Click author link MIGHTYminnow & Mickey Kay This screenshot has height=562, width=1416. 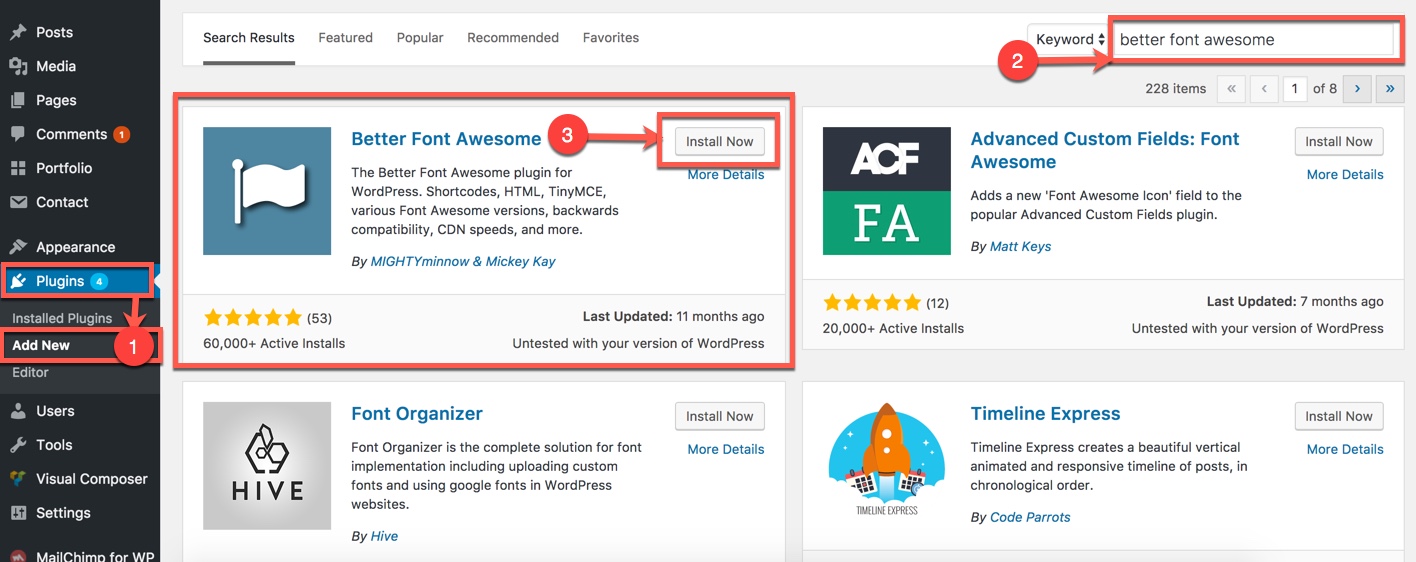[x=463, y=261]
